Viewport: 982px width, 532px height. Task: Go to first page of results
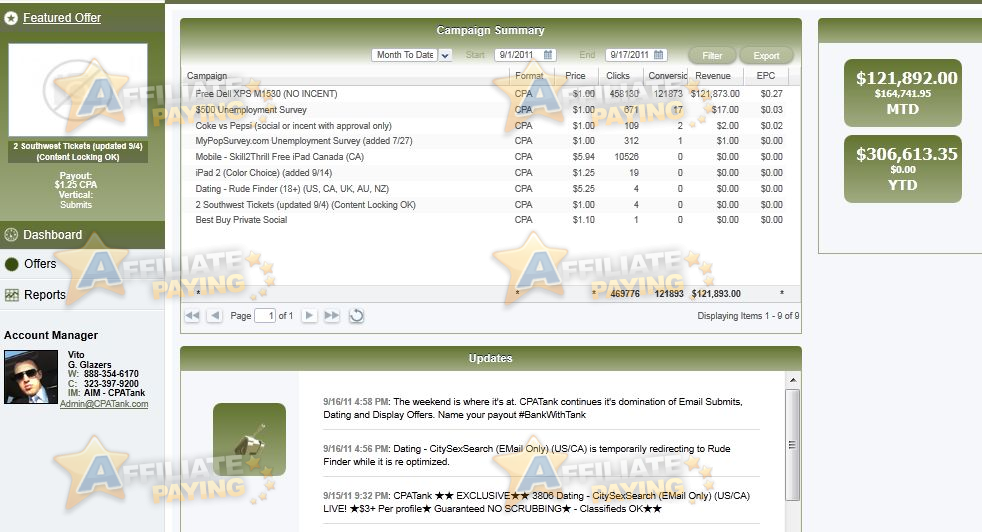point(192,316)
